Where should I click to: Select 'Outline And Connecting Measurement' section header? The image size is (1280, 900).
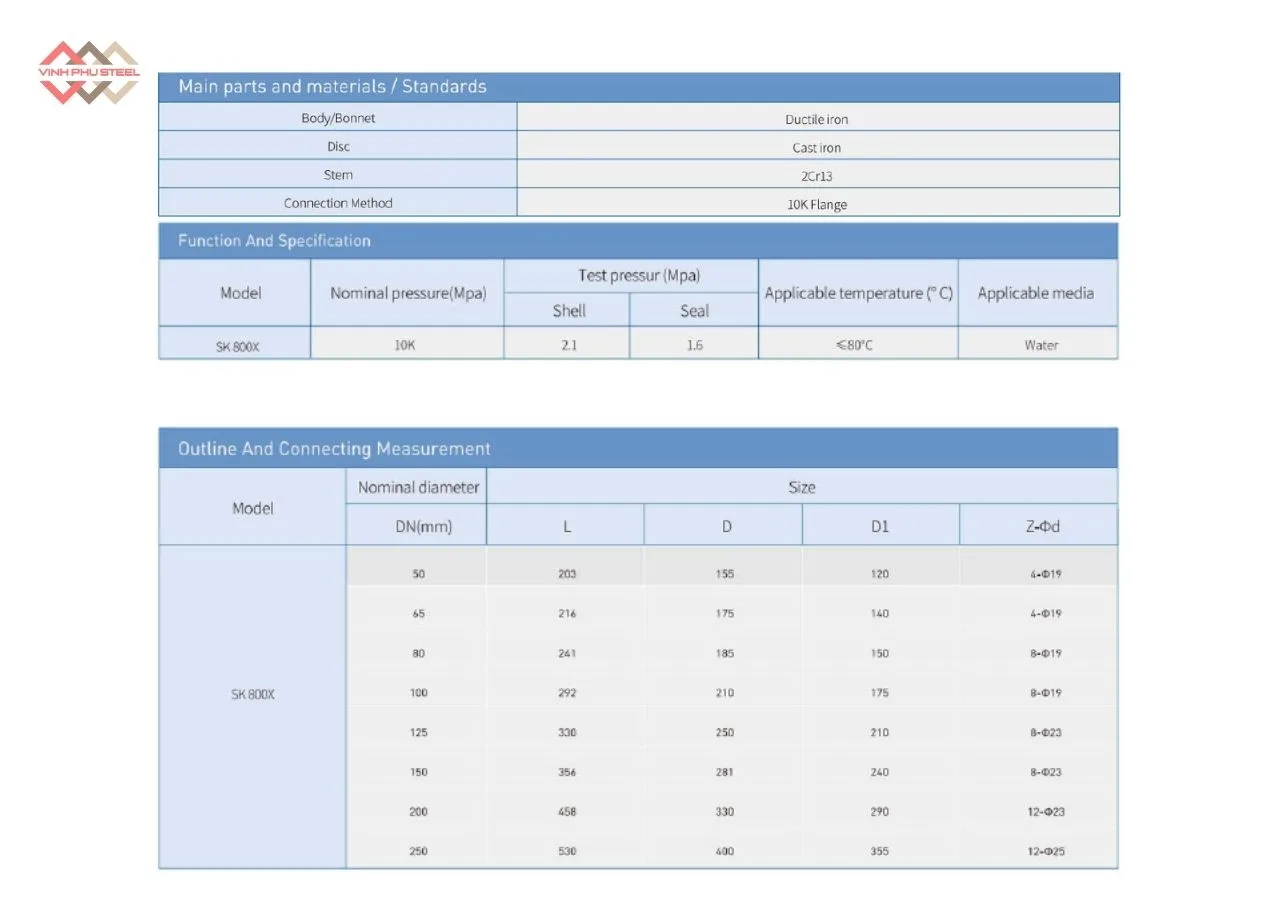(x=334, y=449)
